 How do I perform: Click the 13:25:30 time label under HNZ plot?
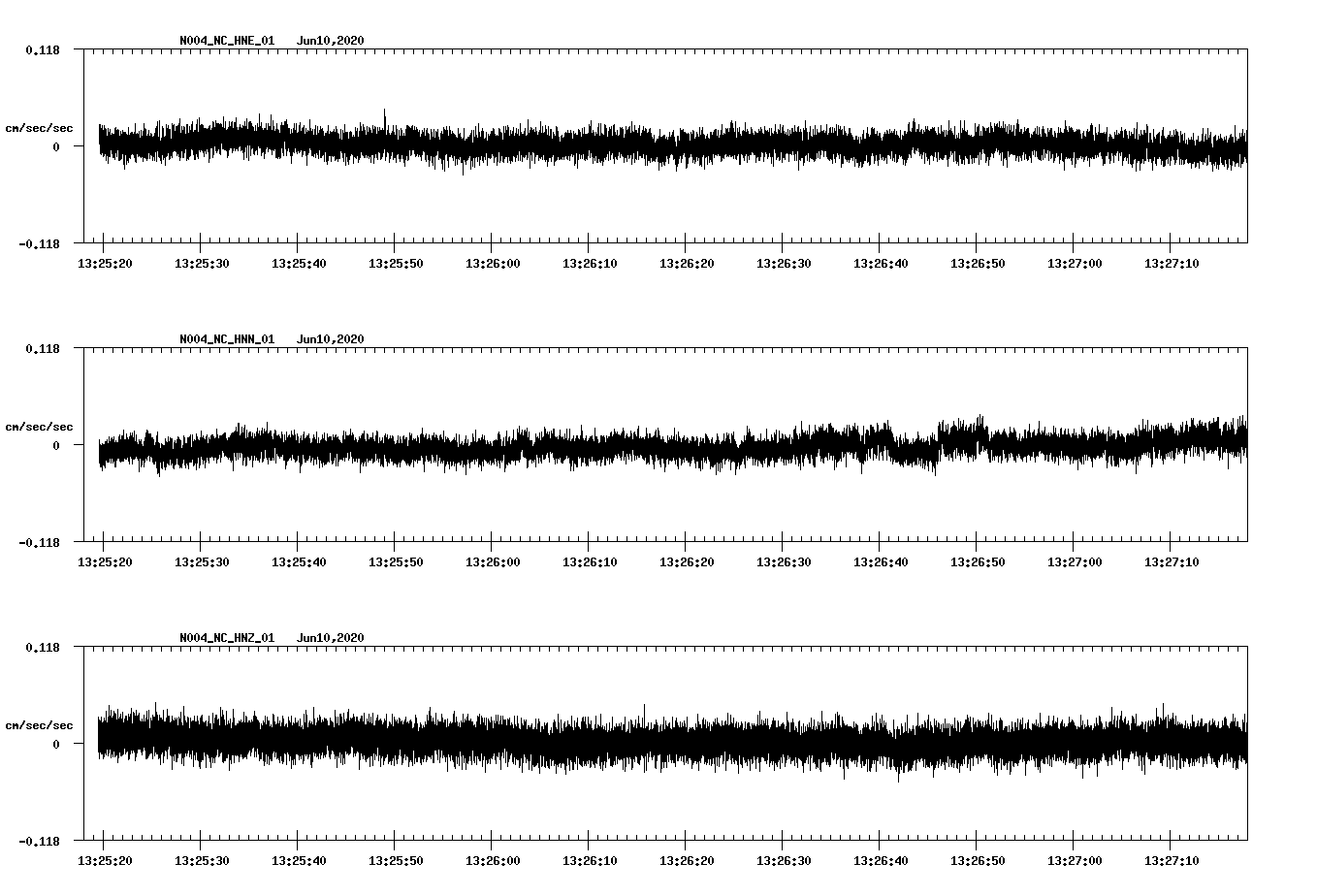point(202,861)
